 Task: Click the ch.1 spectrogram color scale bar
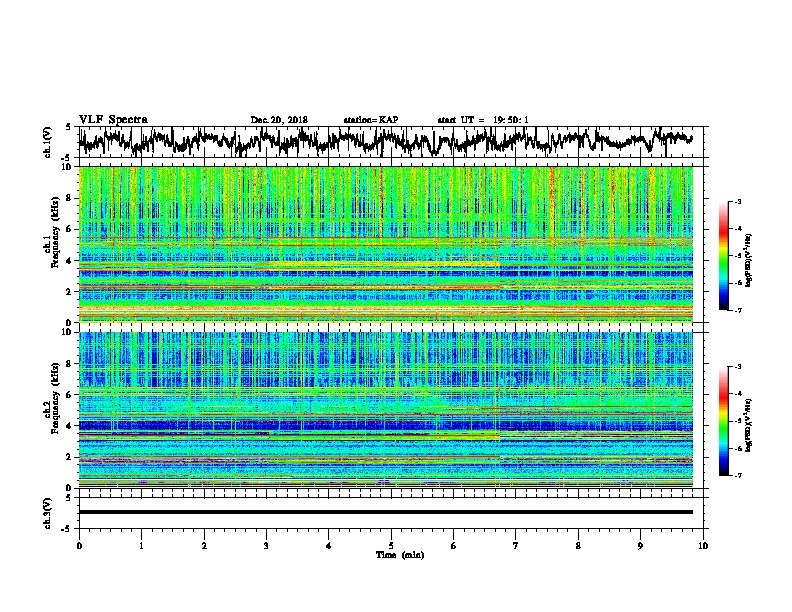coord(723,256)
